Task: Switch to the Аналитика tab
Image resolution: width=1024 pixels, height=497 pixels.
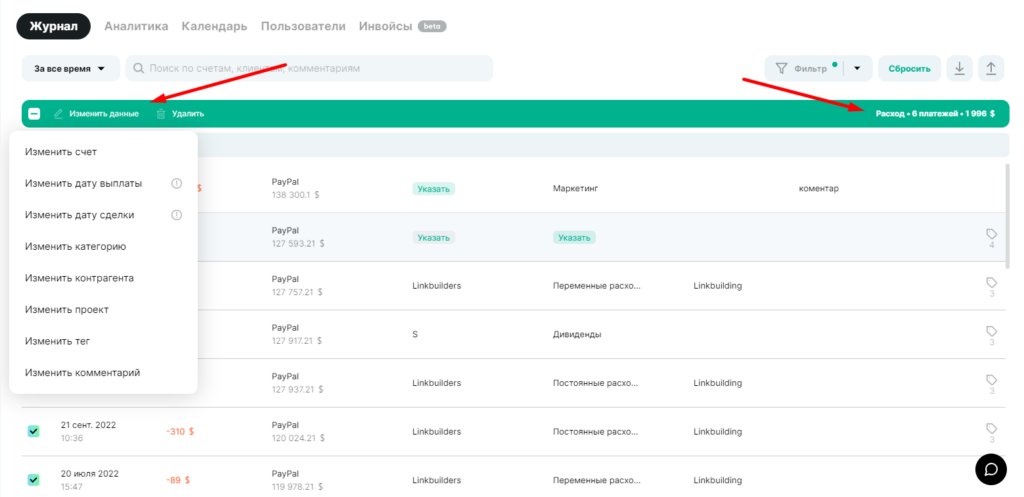Action: tap(136, 27)
